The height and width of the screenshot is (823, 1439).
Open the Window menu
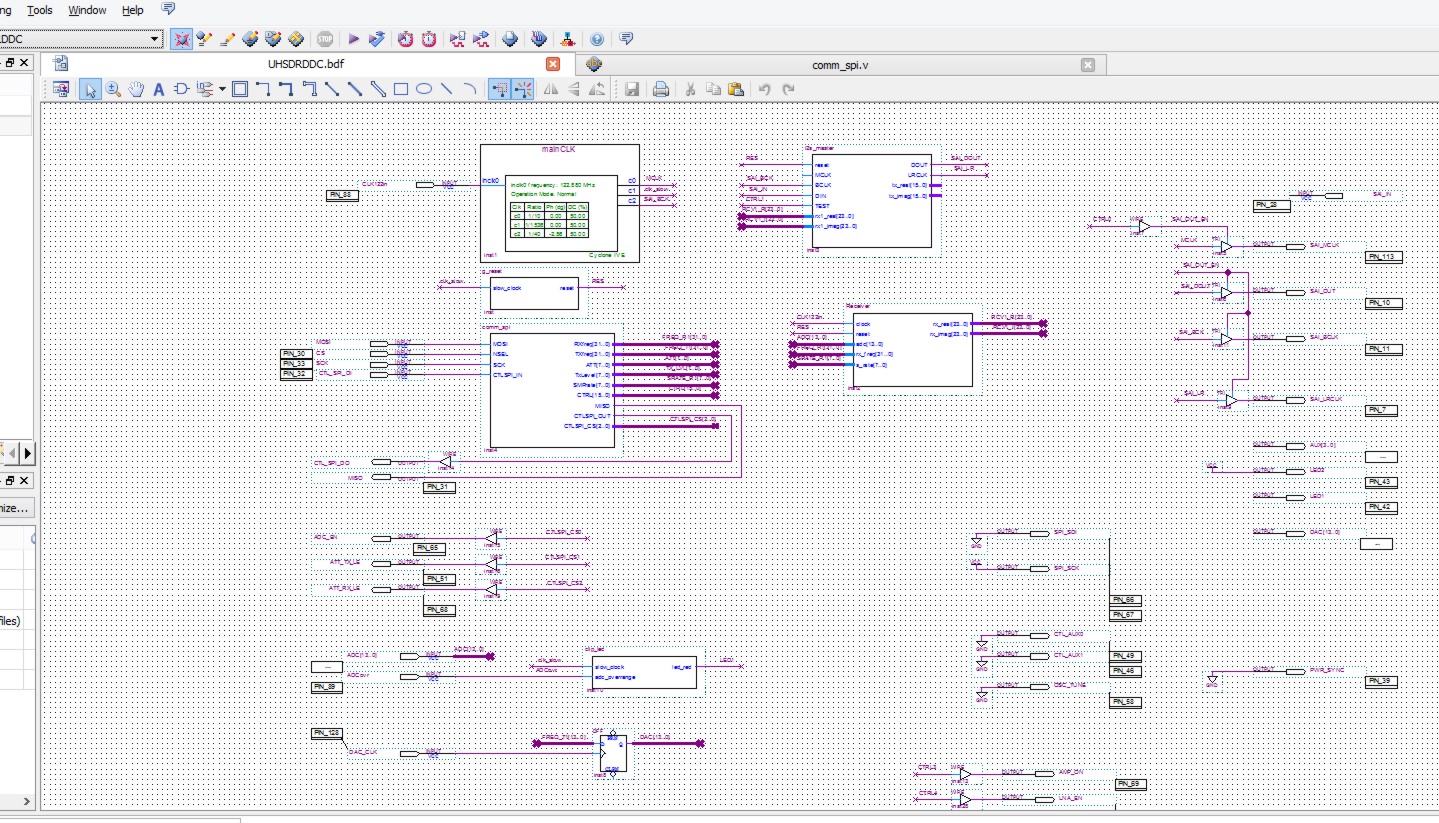coord(87,10)
